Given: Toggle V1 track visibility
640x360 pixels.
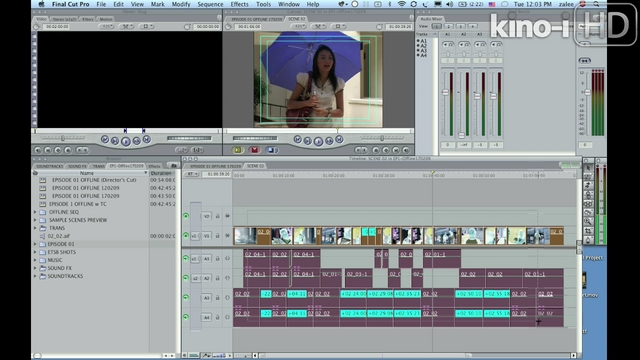Looking at the screenshot, I should click(x=186, y=236).
